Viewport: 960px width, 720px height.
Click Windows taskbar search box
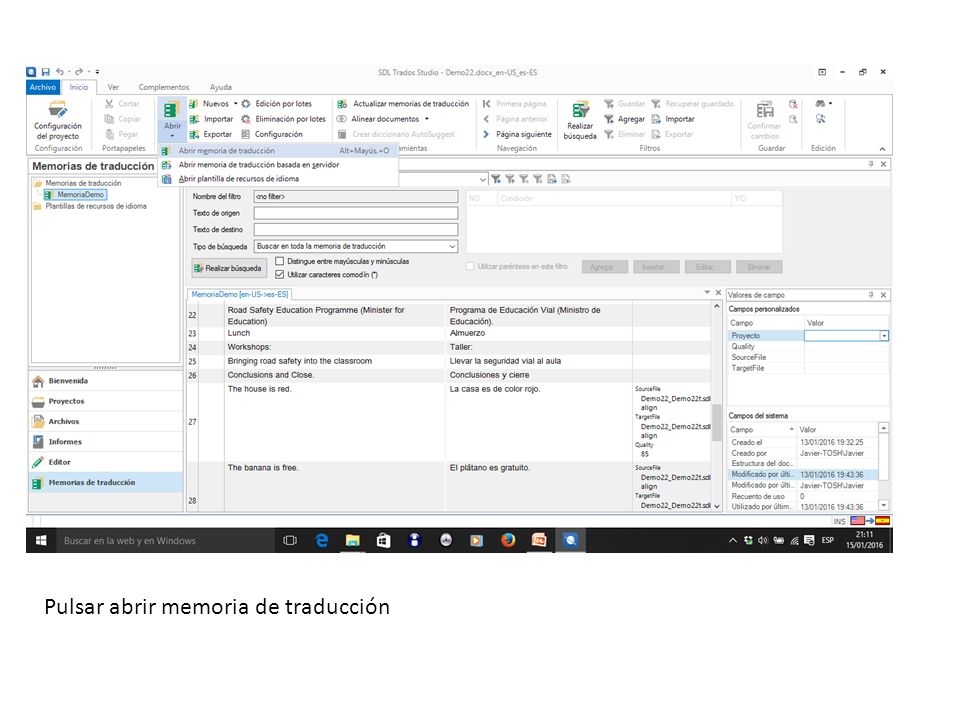pos(165,541)
